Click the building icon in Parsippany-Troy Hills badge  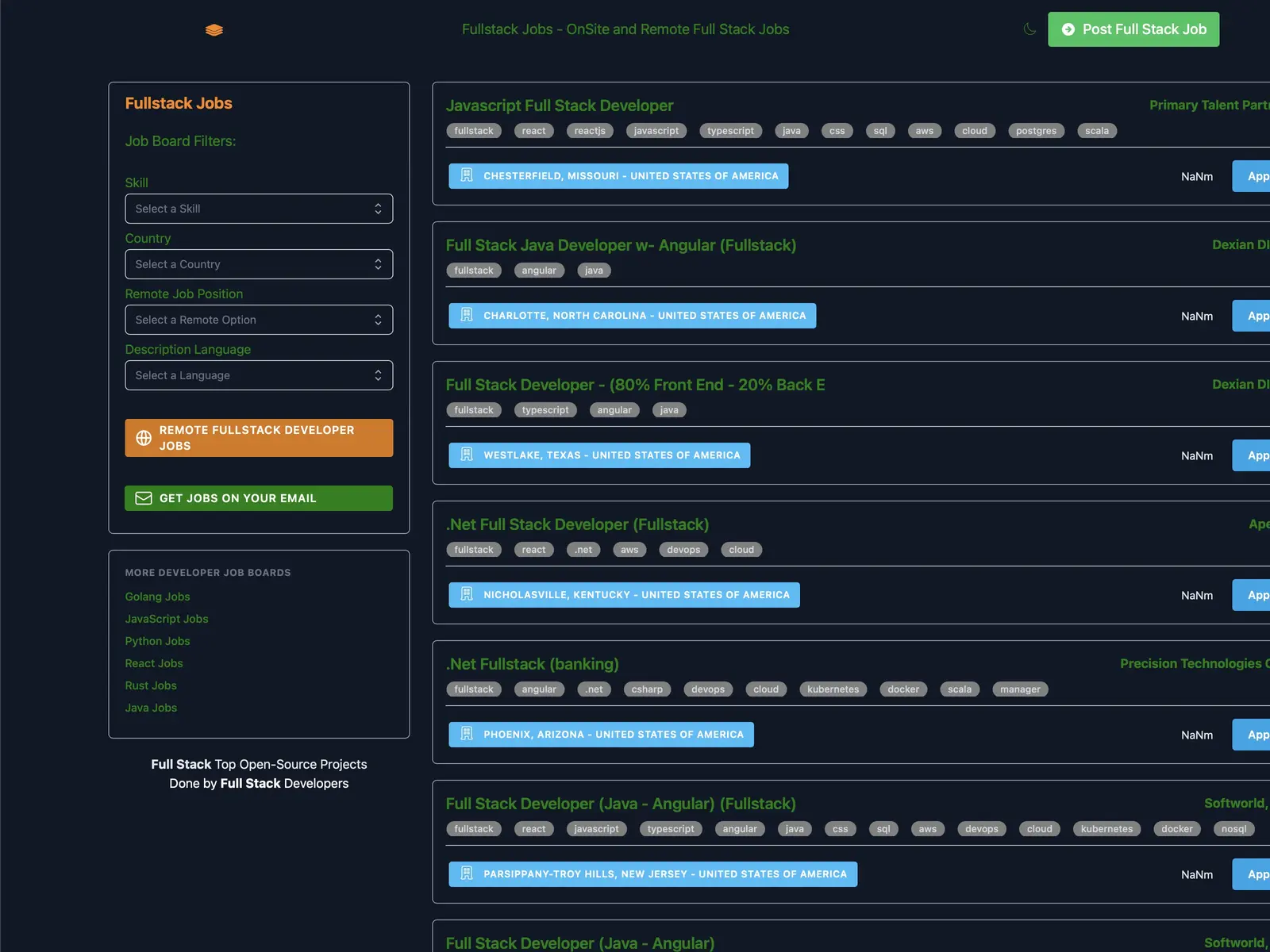point(467,873)
